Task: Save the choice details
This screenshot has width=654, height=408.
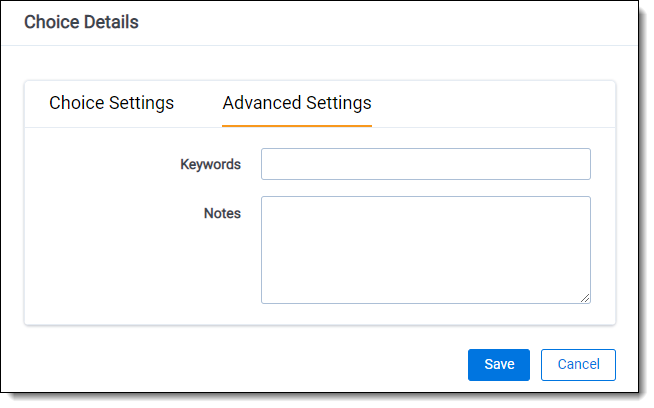Action: click(498, 365)
